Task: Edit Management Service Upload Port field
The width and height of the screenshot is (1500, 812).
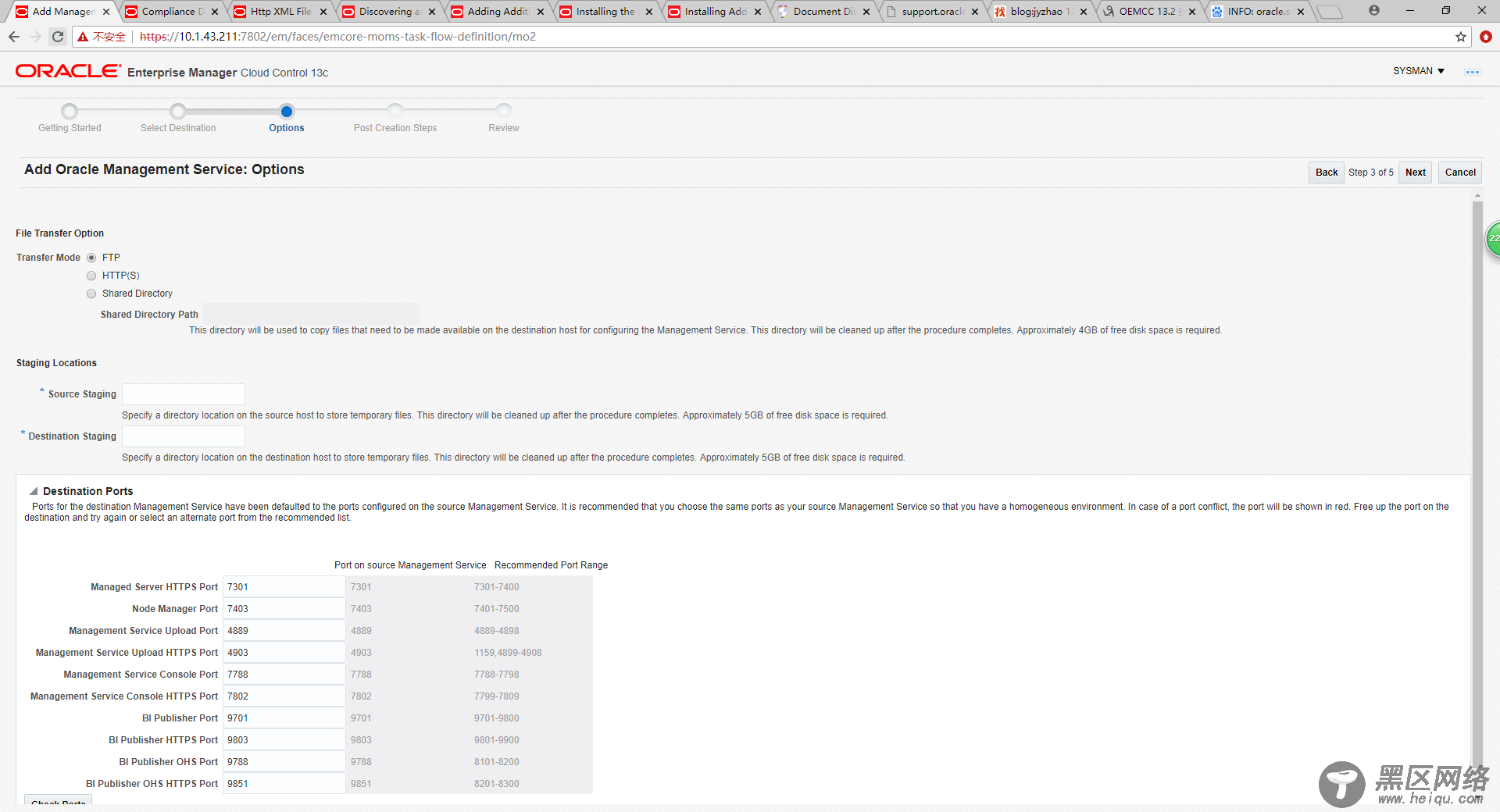Action: 284,631
